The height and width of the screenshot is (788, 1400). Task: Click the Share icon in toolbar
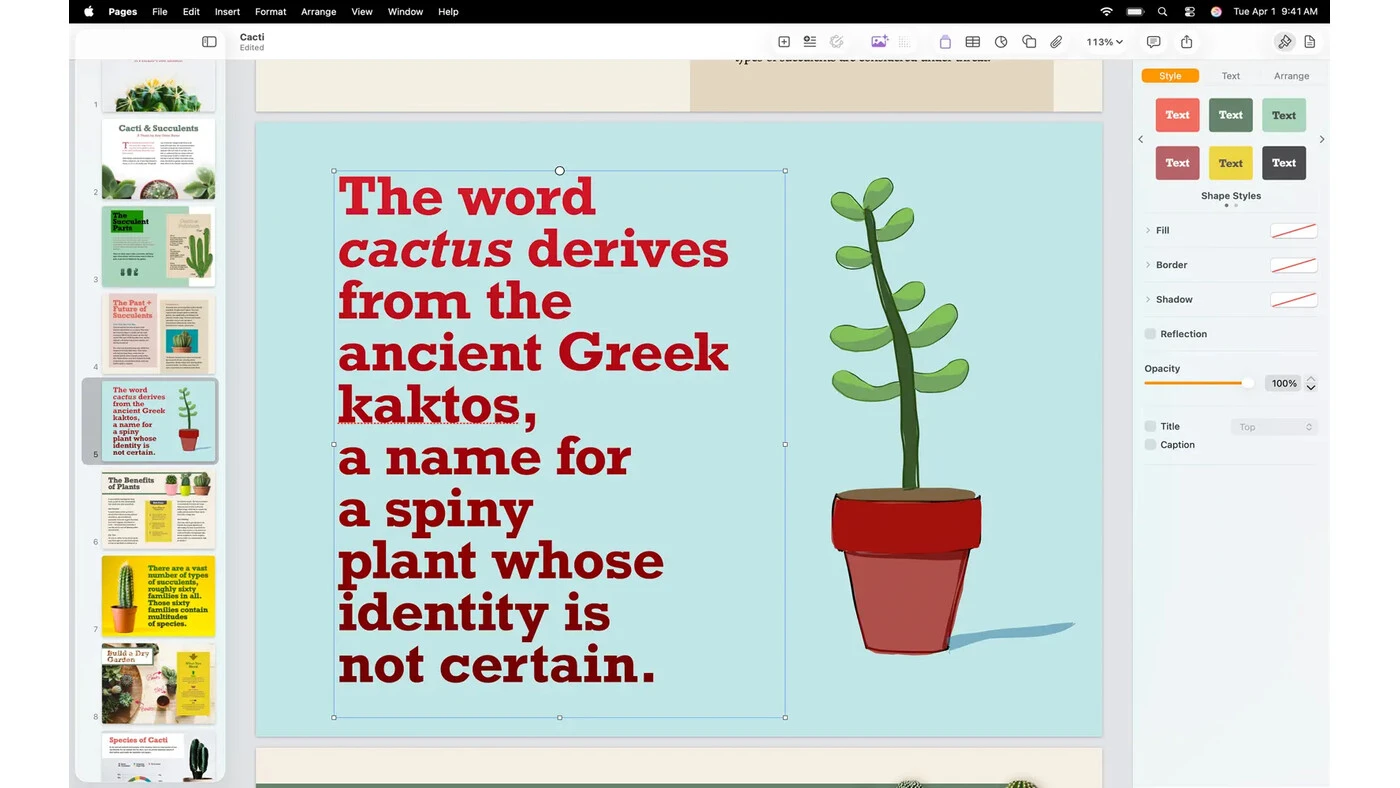click(x=1186, y=42)
